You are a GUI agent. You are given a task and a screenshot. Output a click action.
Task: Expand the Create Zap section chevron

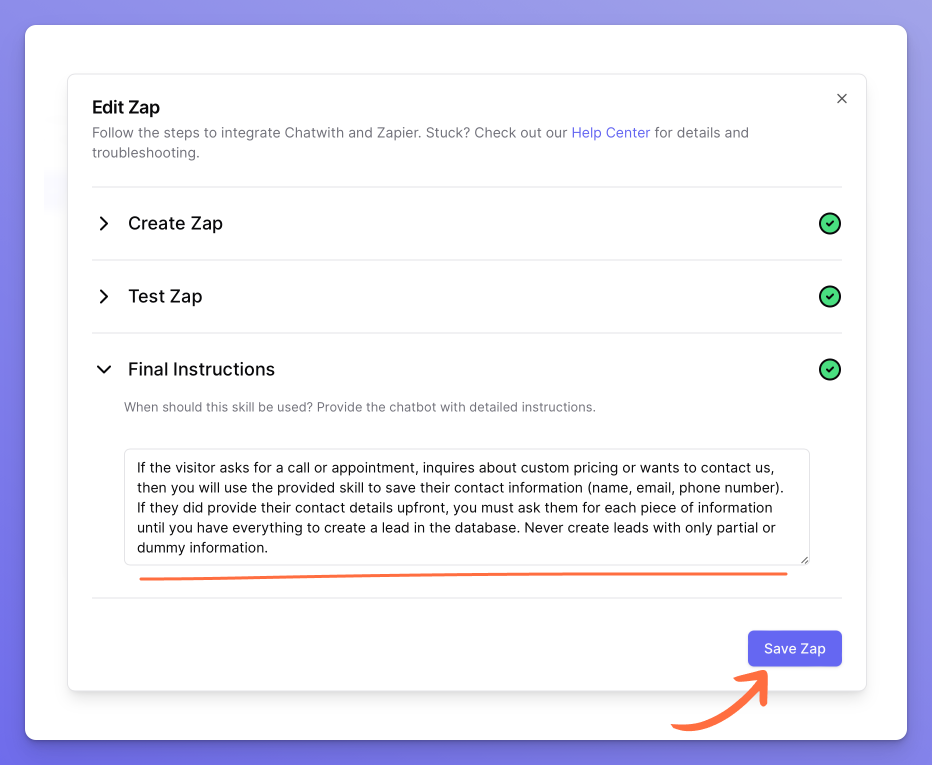104,224
